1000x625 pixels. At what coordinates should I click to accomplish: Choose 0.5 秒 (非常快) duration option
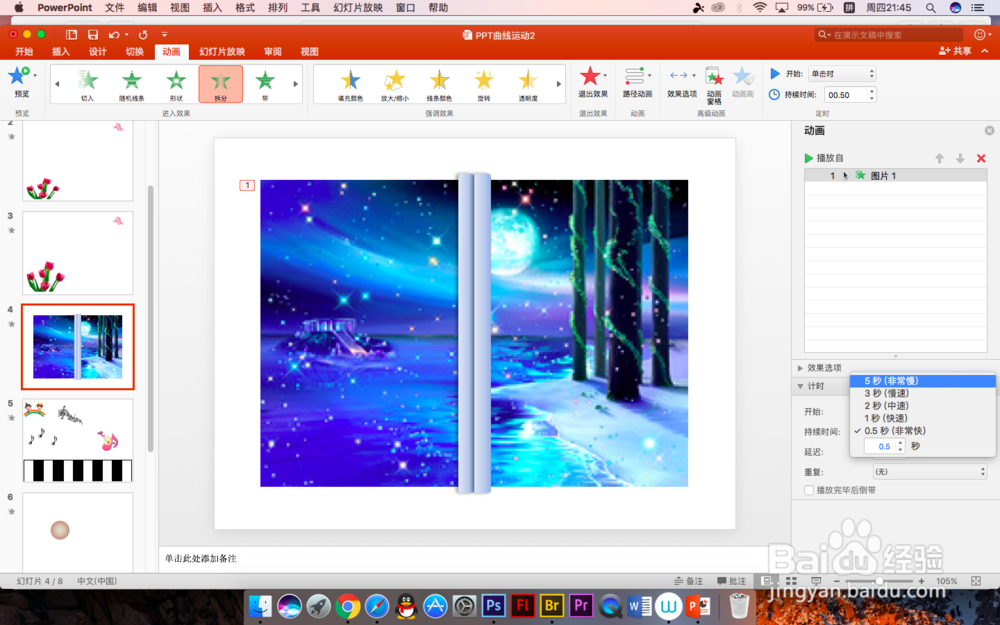pos(923,430)
